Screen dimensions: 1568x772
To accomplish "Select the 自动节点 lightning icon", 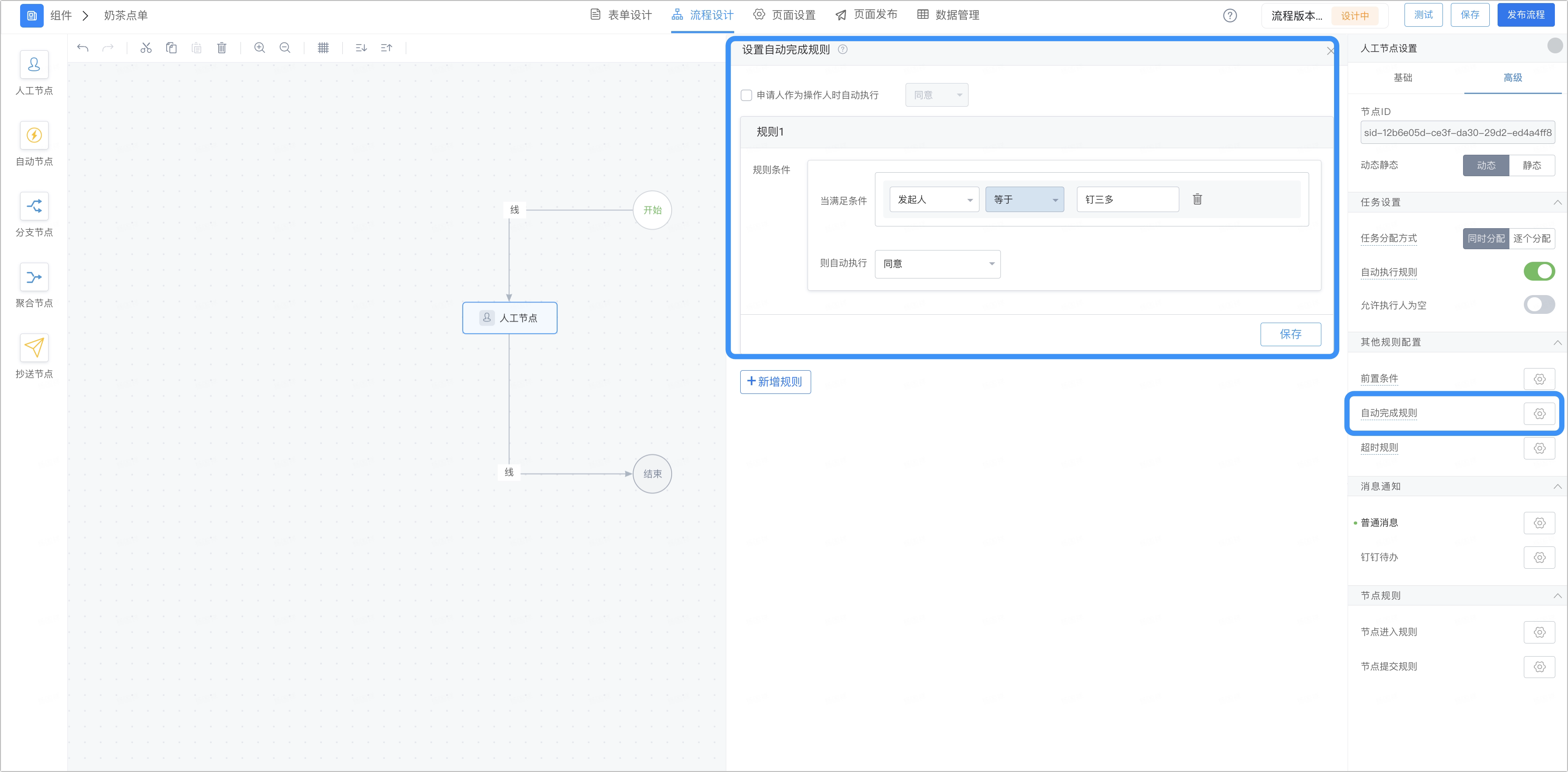I will click(34, 135).
